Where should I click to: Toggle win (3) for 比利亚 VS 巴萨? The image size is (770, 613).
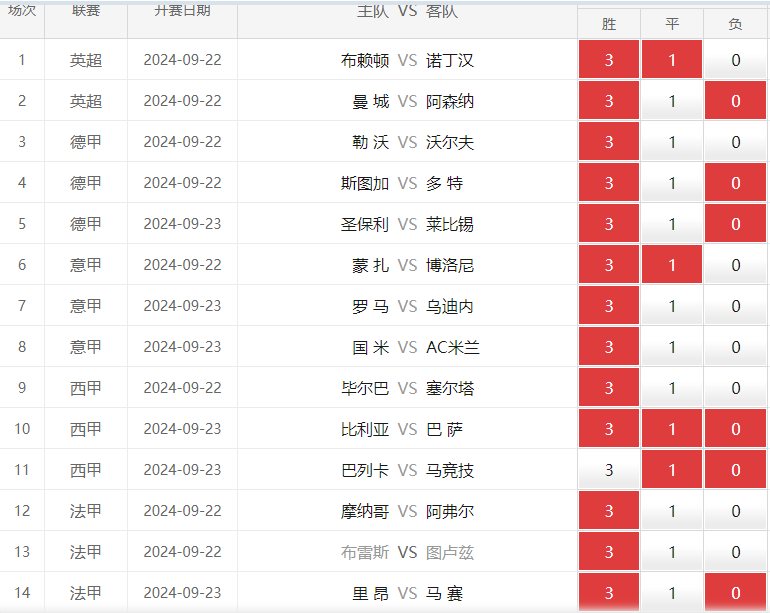click(x=609, y=429)
